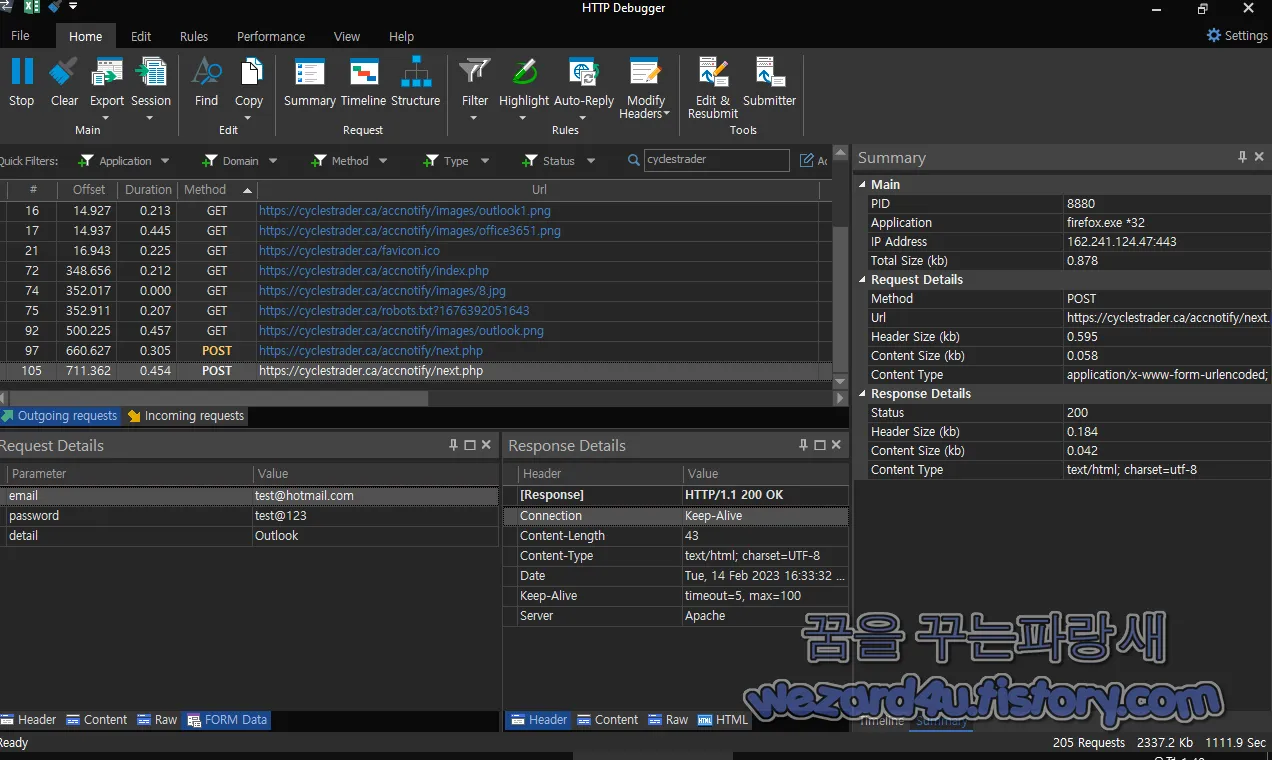The width and height of the screenshot is (1272, 760).
Task: Select the outlook1.png request URL
Action: tap(405, 211)
